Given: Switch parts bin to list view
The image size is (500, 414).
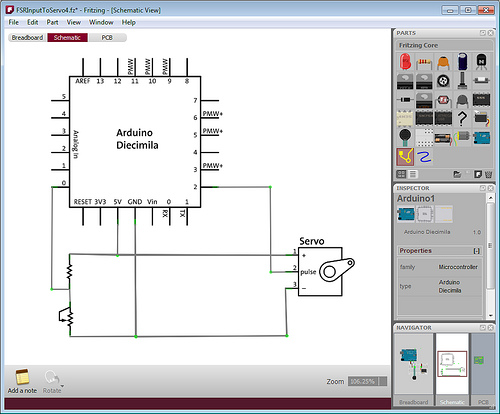Looking at the screenshot, I should (x=413, y=174).
